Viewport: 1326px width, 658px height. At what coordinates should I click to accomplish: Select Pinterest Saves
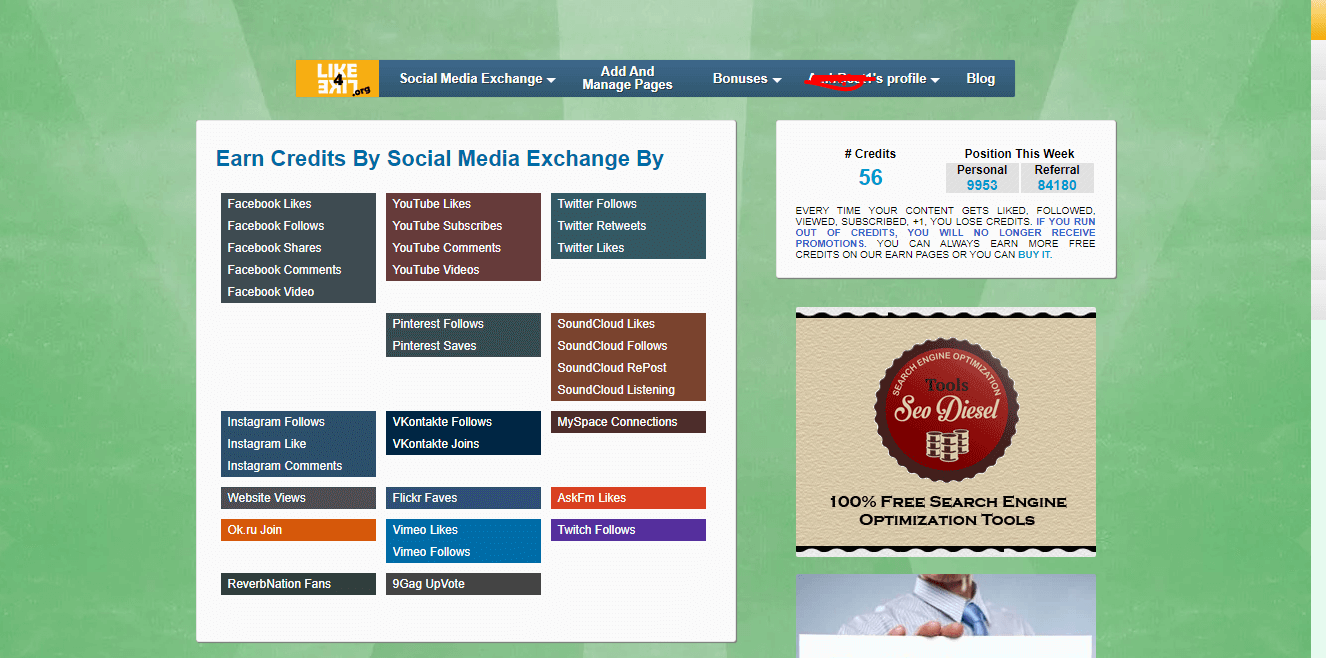coord(434,346)
